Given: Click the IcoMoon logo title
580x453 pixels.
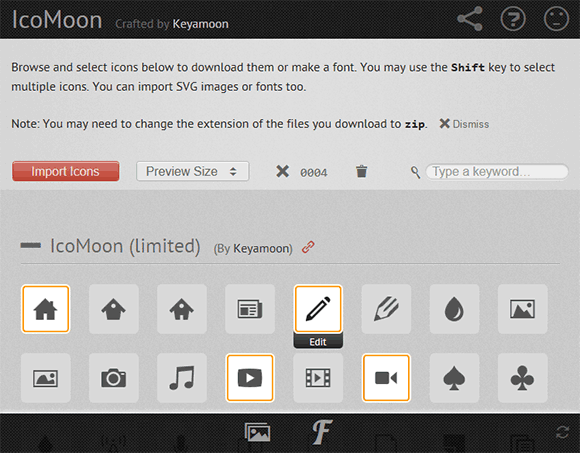Looking at the screenshot, I should coord(57,20).
